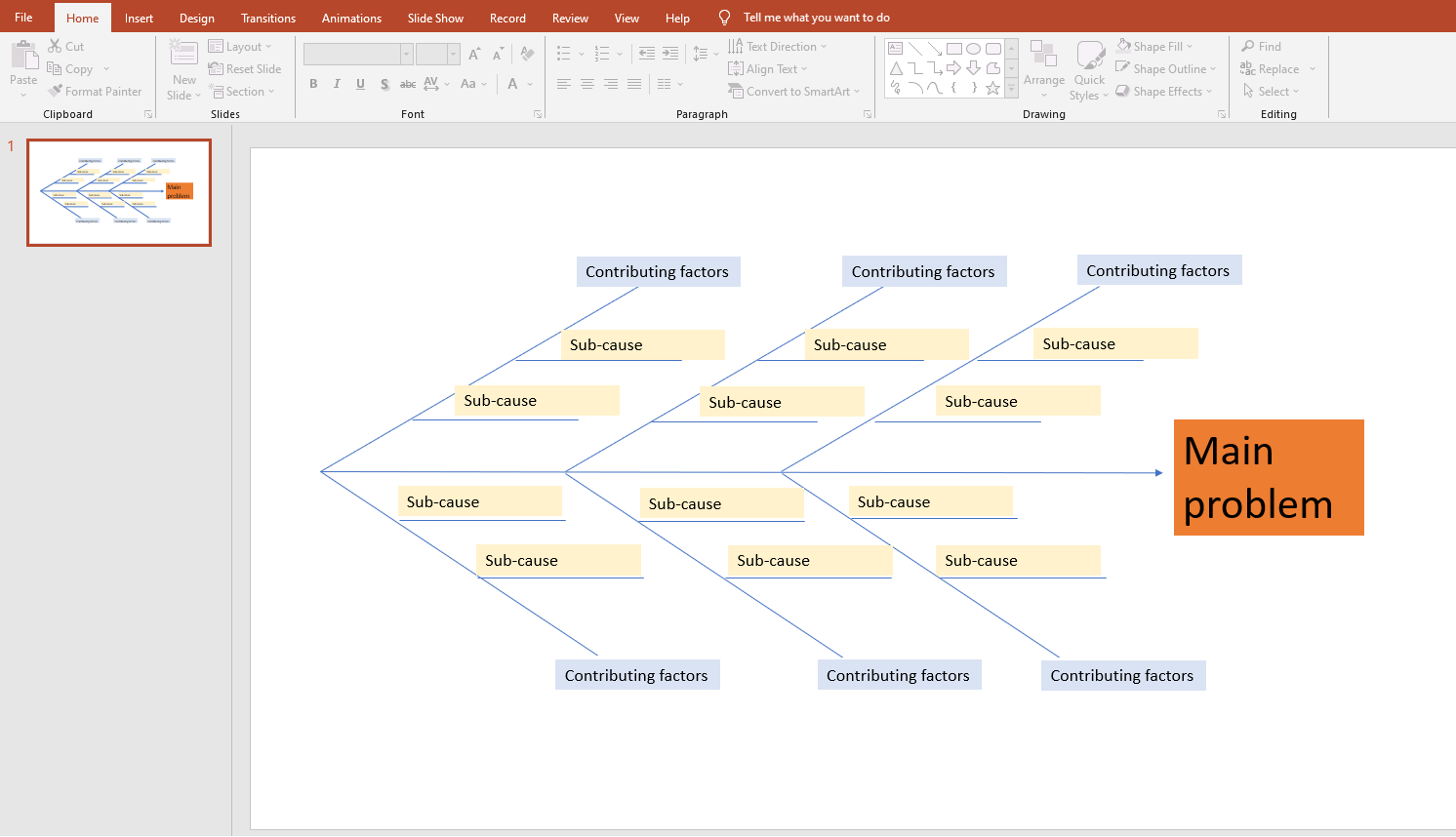Screen dimensions: 1456x837
Task: Toggle Strikethrough formatting
Action: tap(408, 84)
